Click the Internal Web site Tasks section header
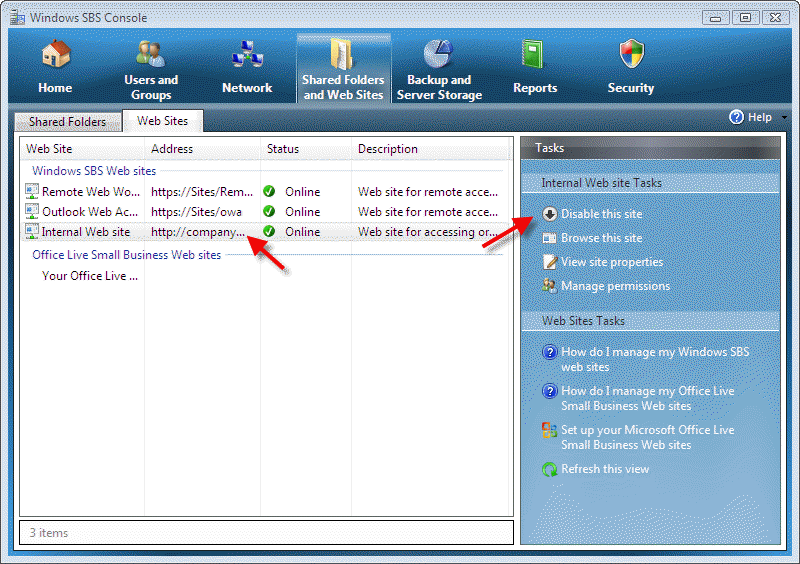The image size is (800, 564). tap(602, 183)
